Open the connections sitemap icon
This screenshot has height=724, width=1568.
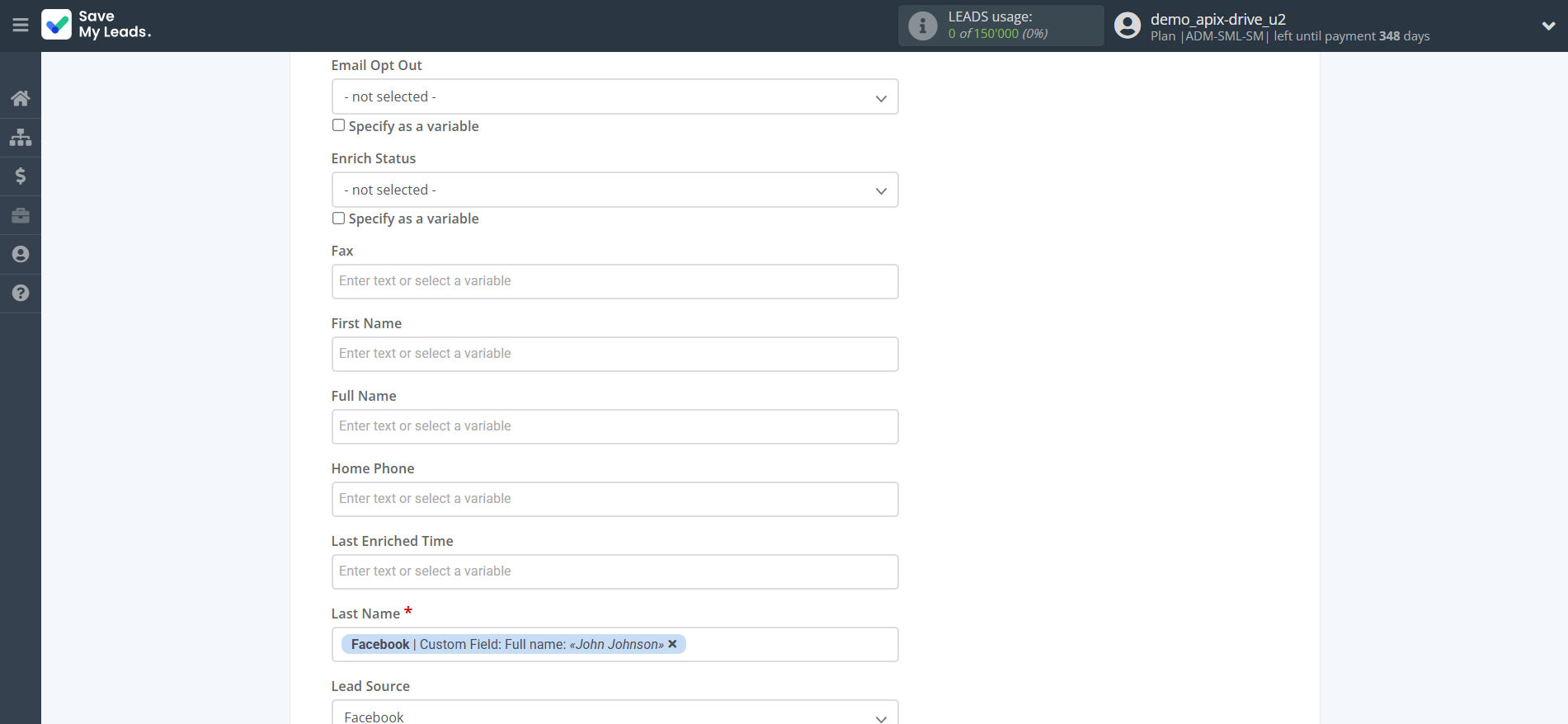(21, 137)
